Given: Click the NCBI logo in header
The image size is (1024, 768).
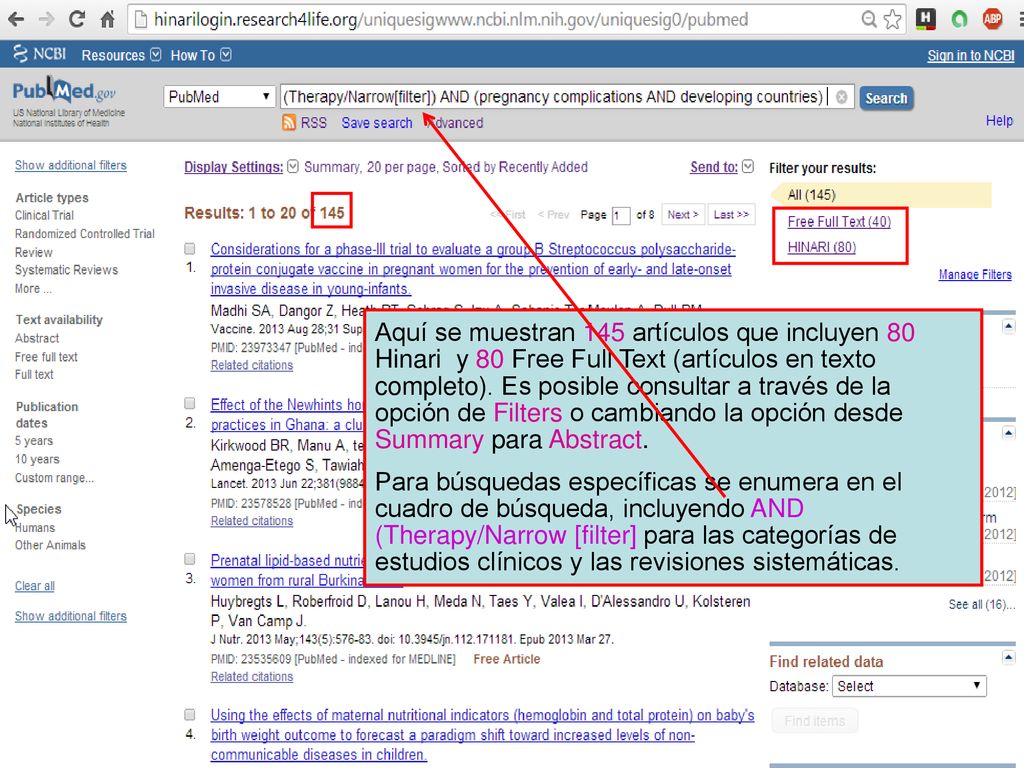Looking at the screenshot, I should 39,54.
